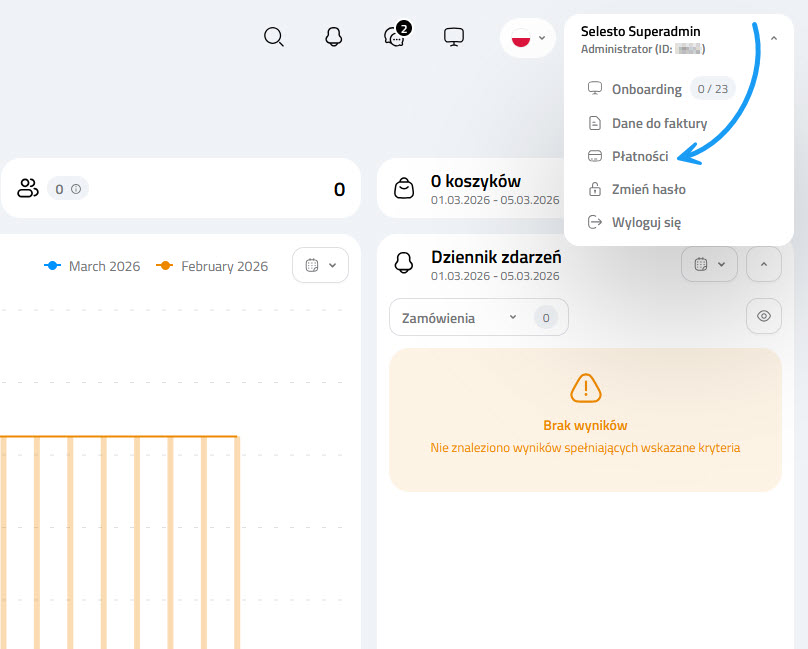
Task: Collapse the Dziennik zdarzeń panel with chevron
Action: pyautogui.click(x=764, y=264)
